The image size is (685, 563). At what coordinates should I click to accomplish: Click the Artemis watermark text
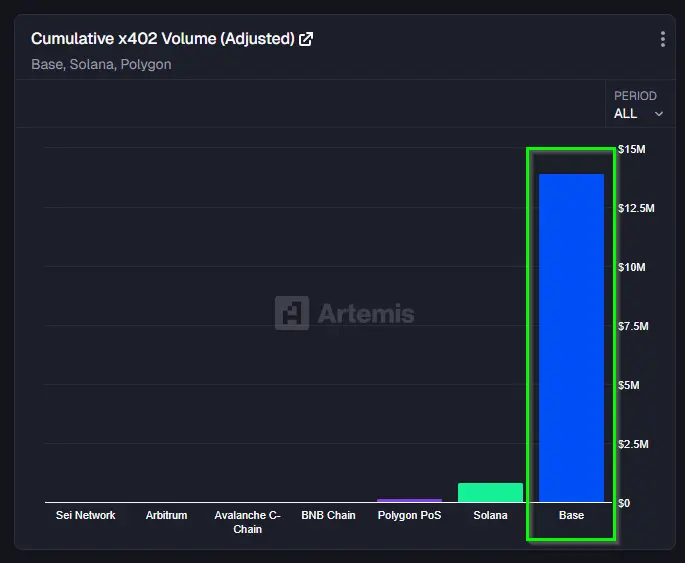click(365, 314)
